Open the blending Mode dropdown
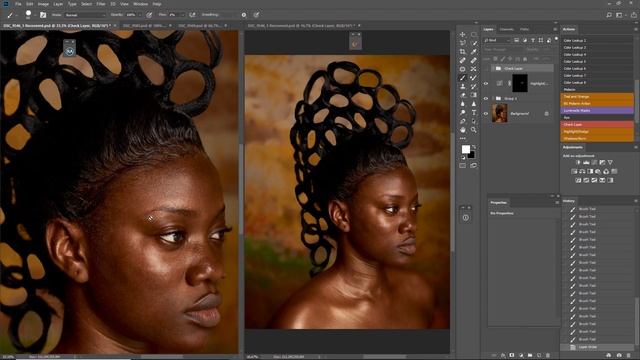 click(x=84, y=15)
